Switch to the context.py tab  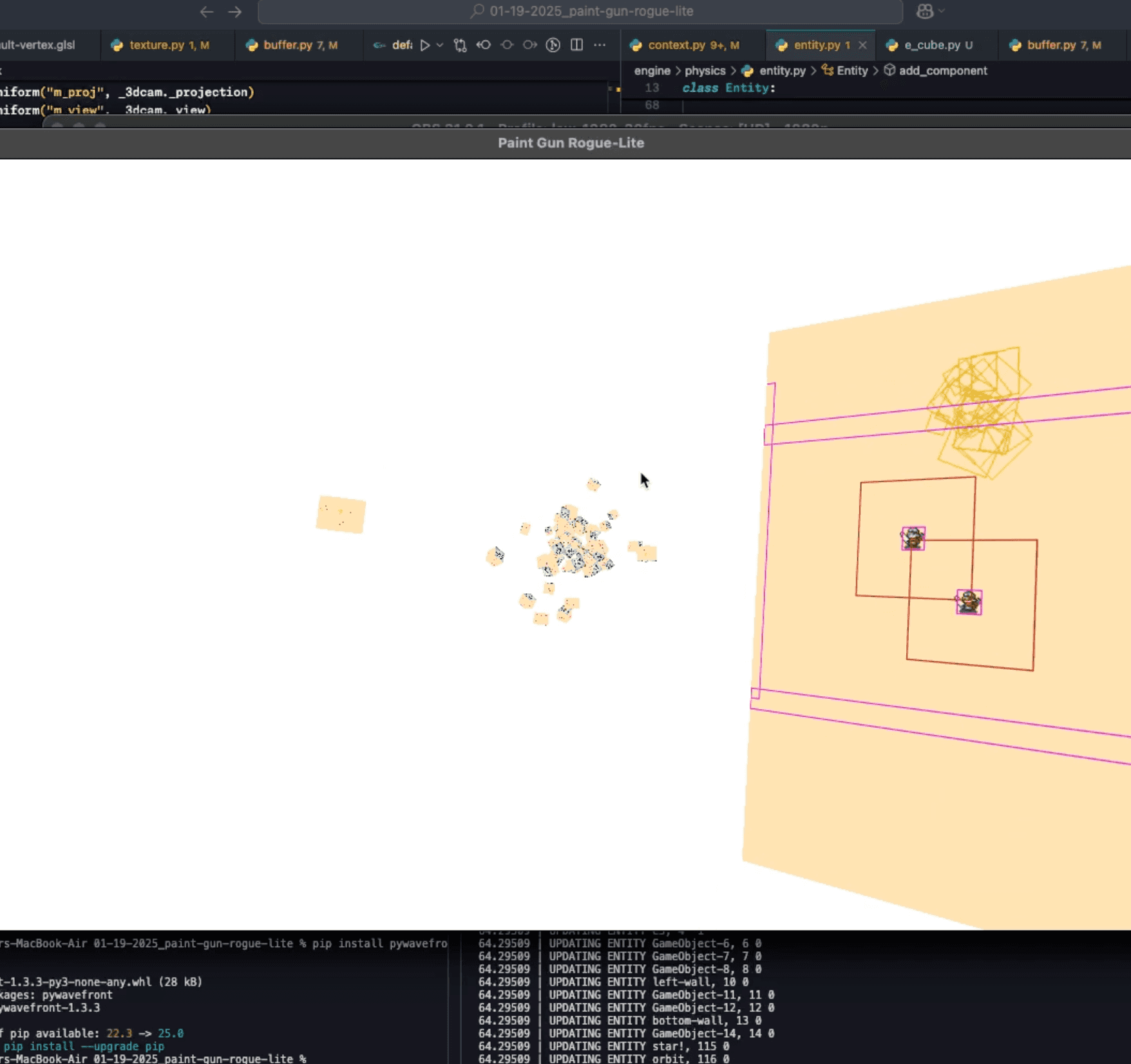tap(693, 45)
